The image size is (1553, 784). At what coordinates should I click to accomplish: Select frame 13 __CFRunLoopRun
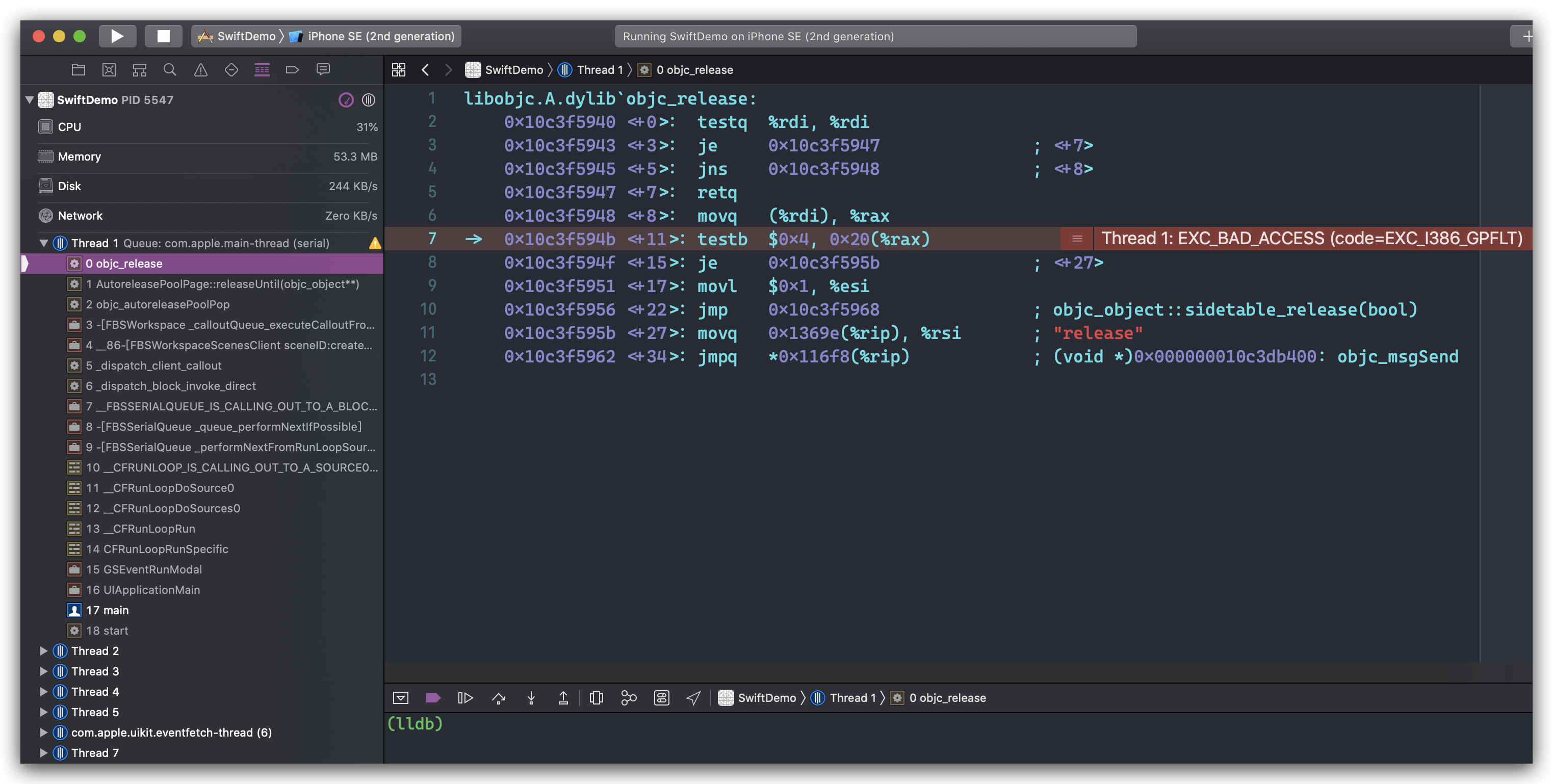click(202, 529)
